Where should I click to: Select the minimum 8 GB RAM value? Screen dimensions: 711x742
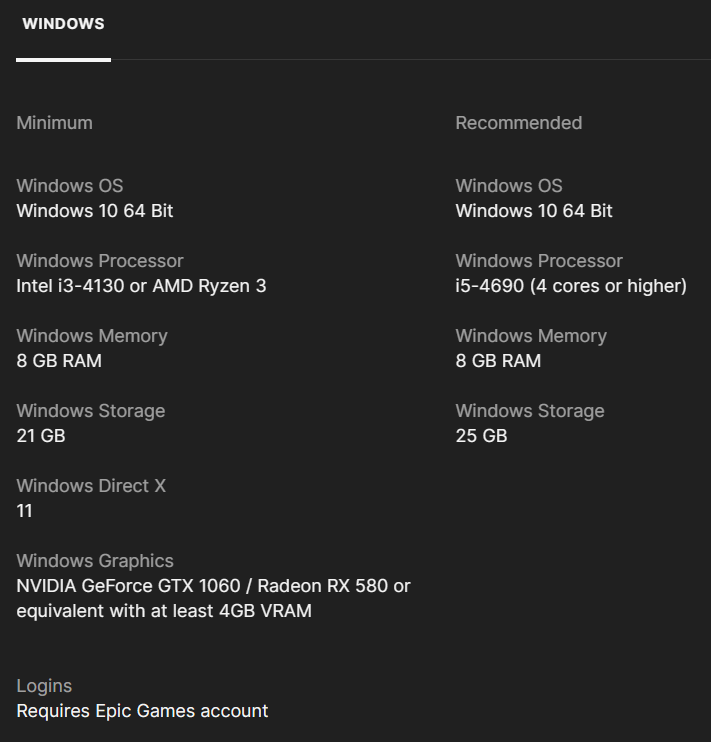(59, 361)
